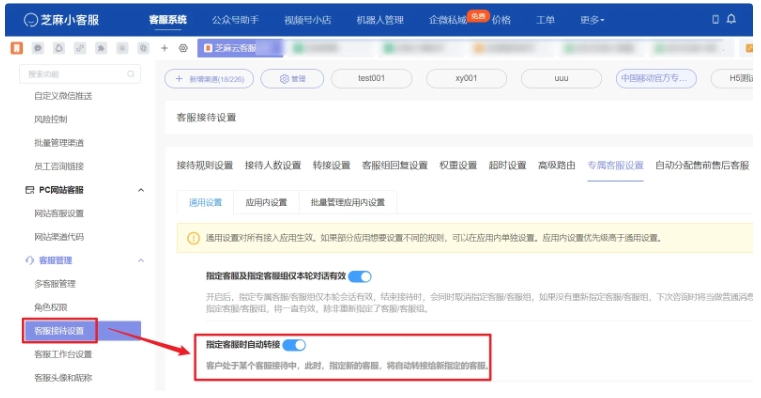Select the 批量管理应用内设置 sub-tab
Screen dimensions: 761x398
(x=347, y=202)
